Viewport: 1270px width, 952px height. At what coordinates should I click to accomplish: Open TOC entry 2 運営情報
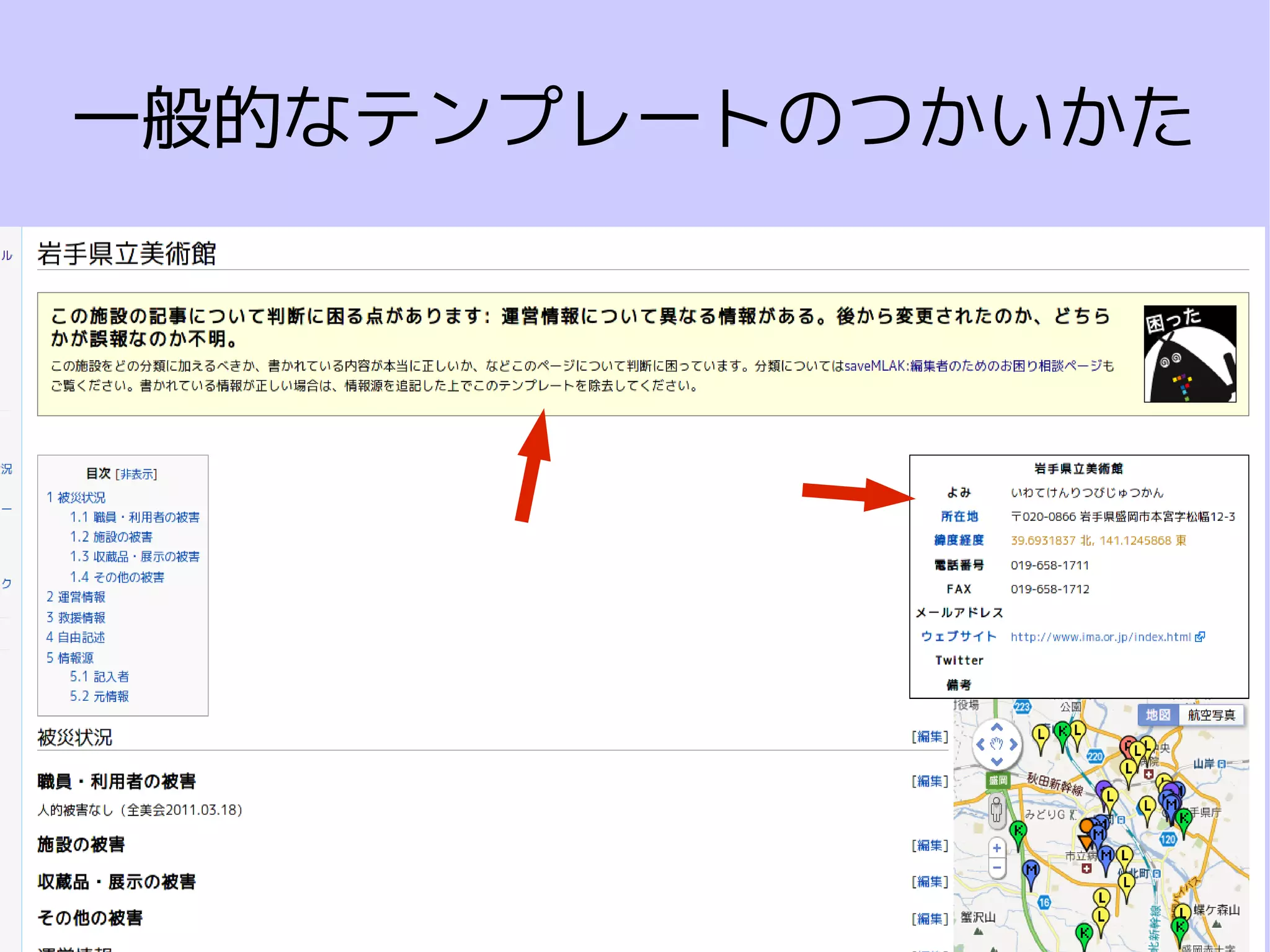pos(76,597)
